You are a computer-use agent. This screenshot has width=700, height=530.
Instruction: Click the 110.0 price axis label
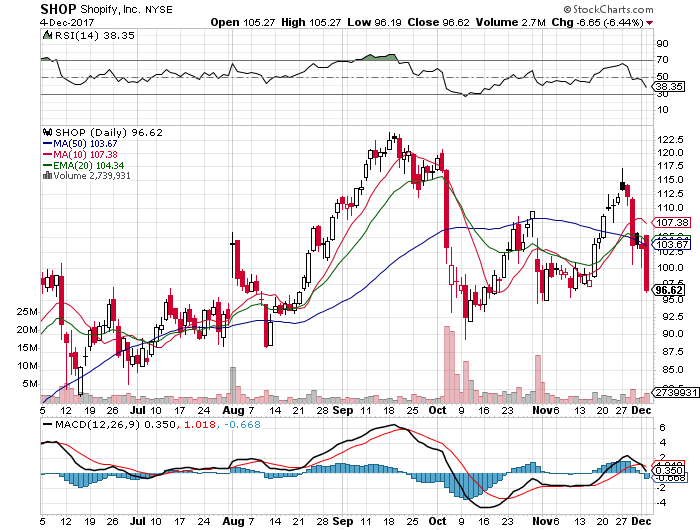(x=671, y=208)
